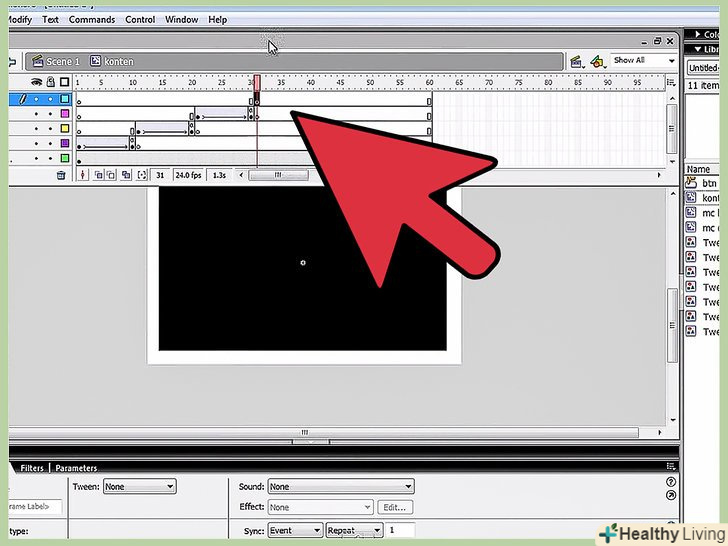Image resolution: width=728 pixels, height=546 pixels.
Task: Open Modify Onion Markers options
Action: (x=142, y=175)
